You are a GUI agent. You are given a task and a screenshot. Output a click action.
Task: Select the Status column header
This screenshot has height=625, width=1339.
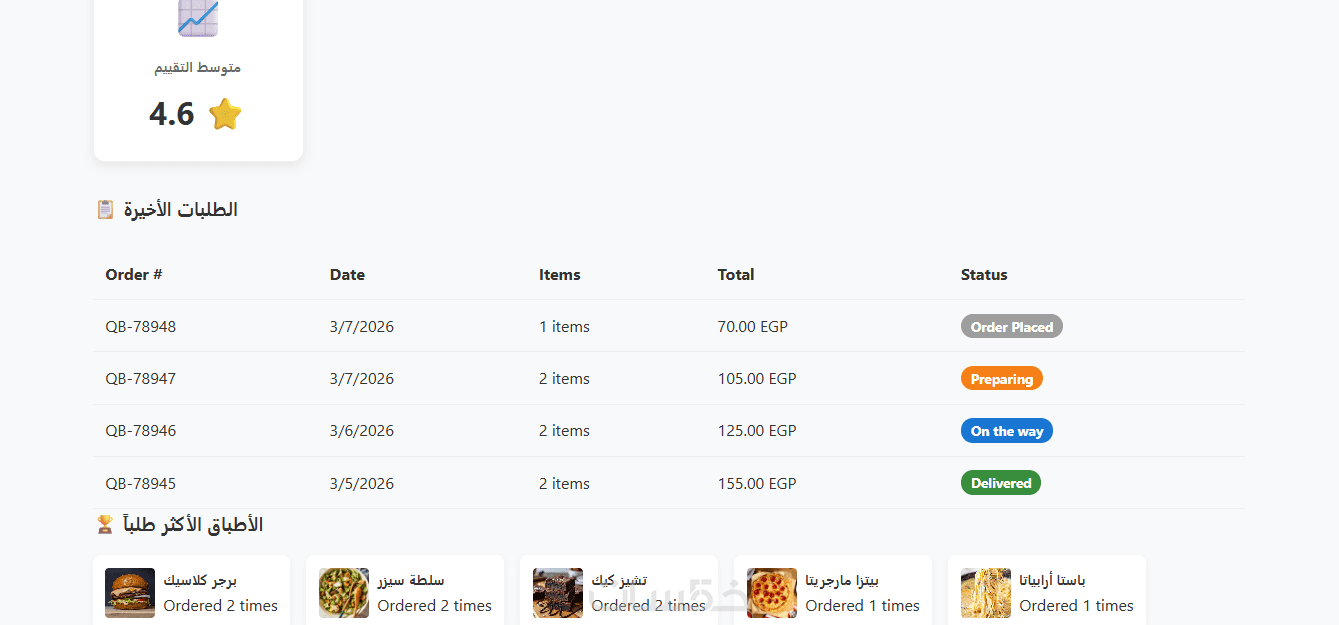pyautogui.click(x=984, y=275)
